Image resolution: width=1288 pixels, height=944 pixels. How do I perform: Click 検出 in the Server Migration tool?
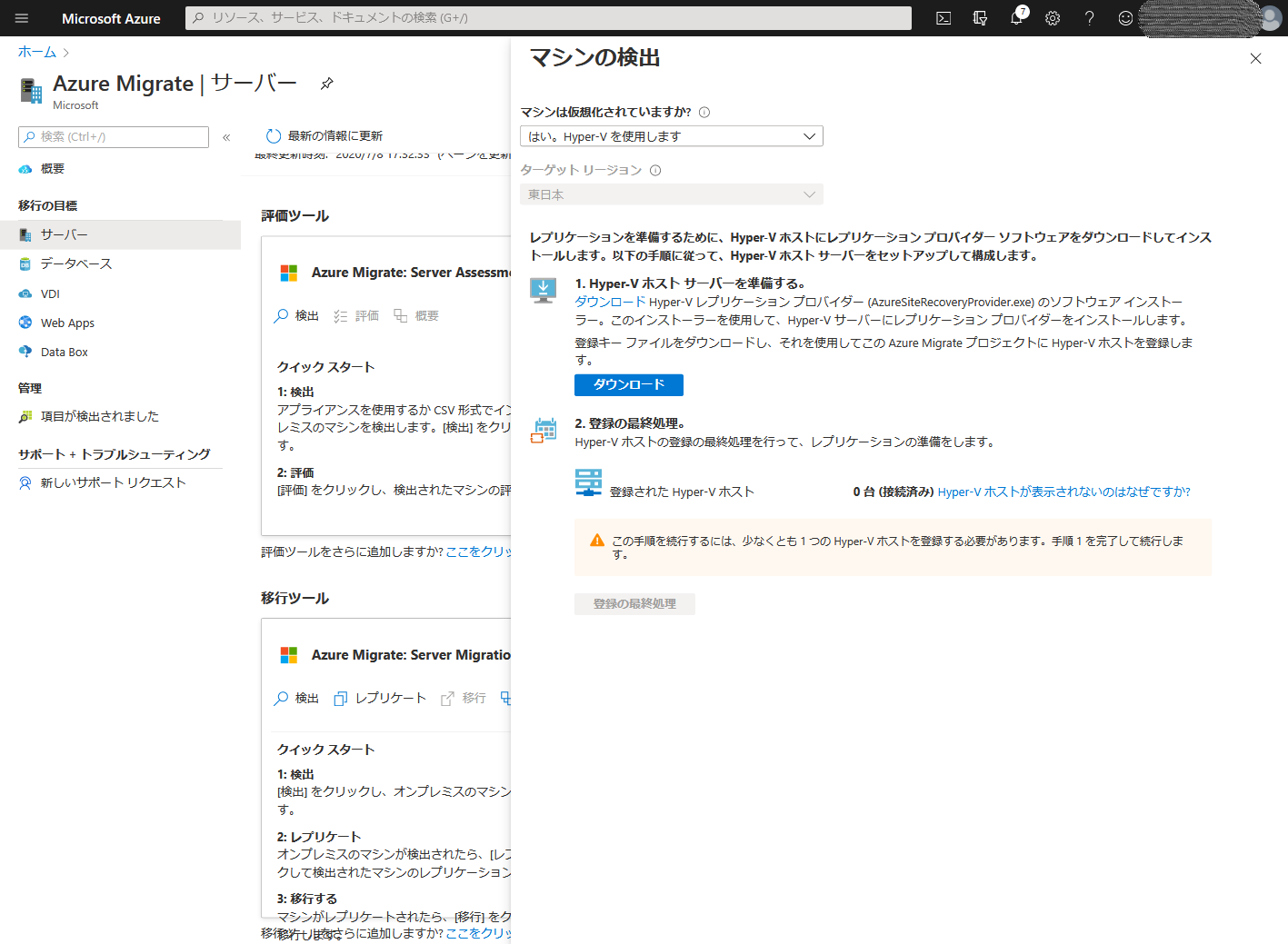[296, 699]
